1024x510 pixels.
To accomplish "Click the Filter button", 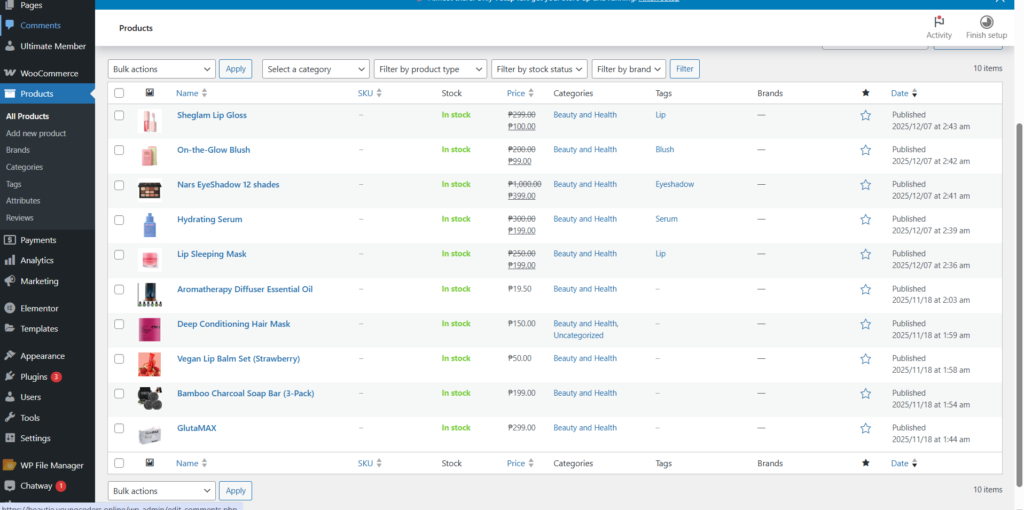I will 684,69.
